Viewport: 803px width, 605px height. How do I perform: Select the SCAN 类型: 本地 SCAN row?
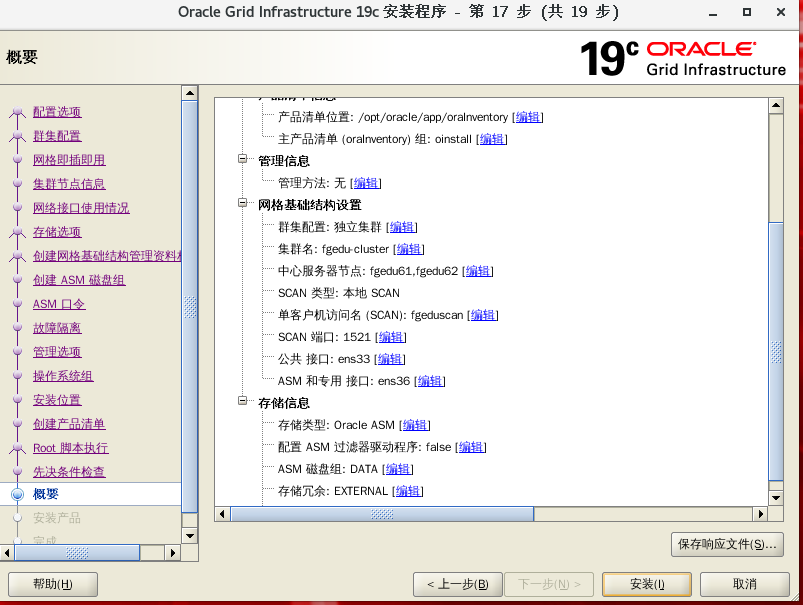[339, 294]
